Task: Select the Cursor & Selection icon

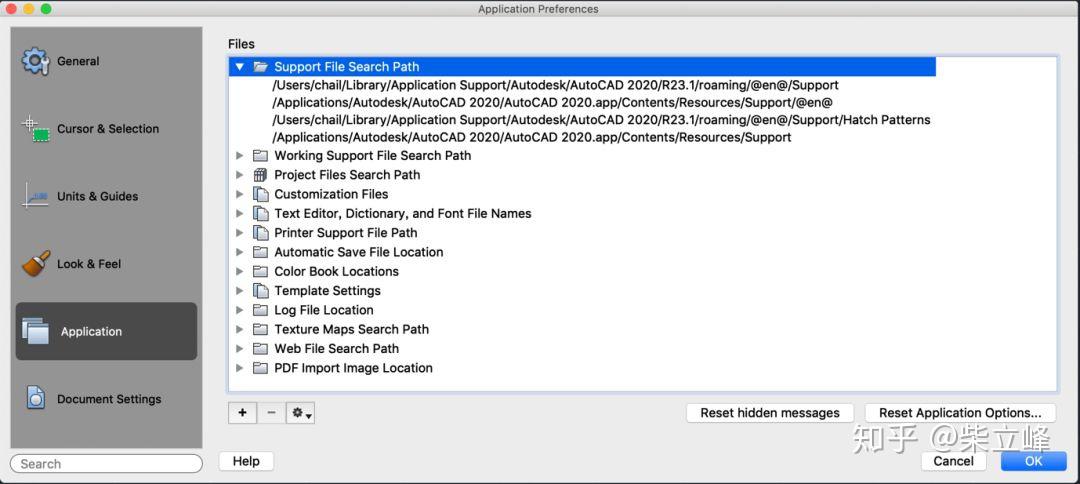Action: tap(35, 129)
